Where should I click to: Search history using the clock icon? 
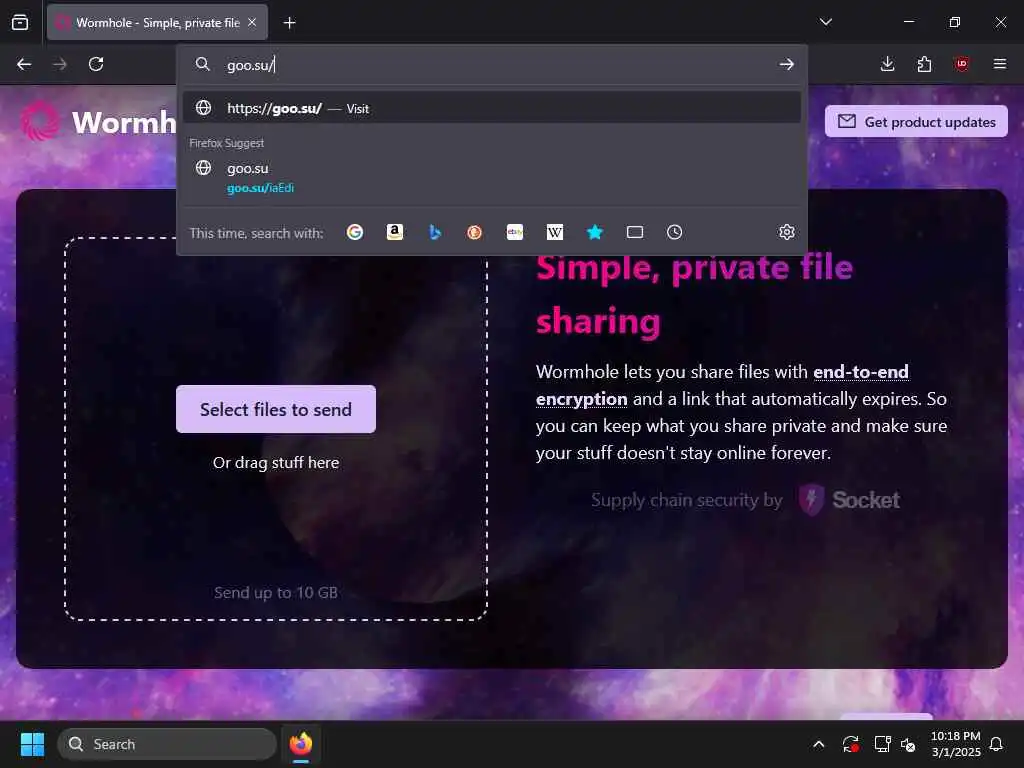pos(675,232)
